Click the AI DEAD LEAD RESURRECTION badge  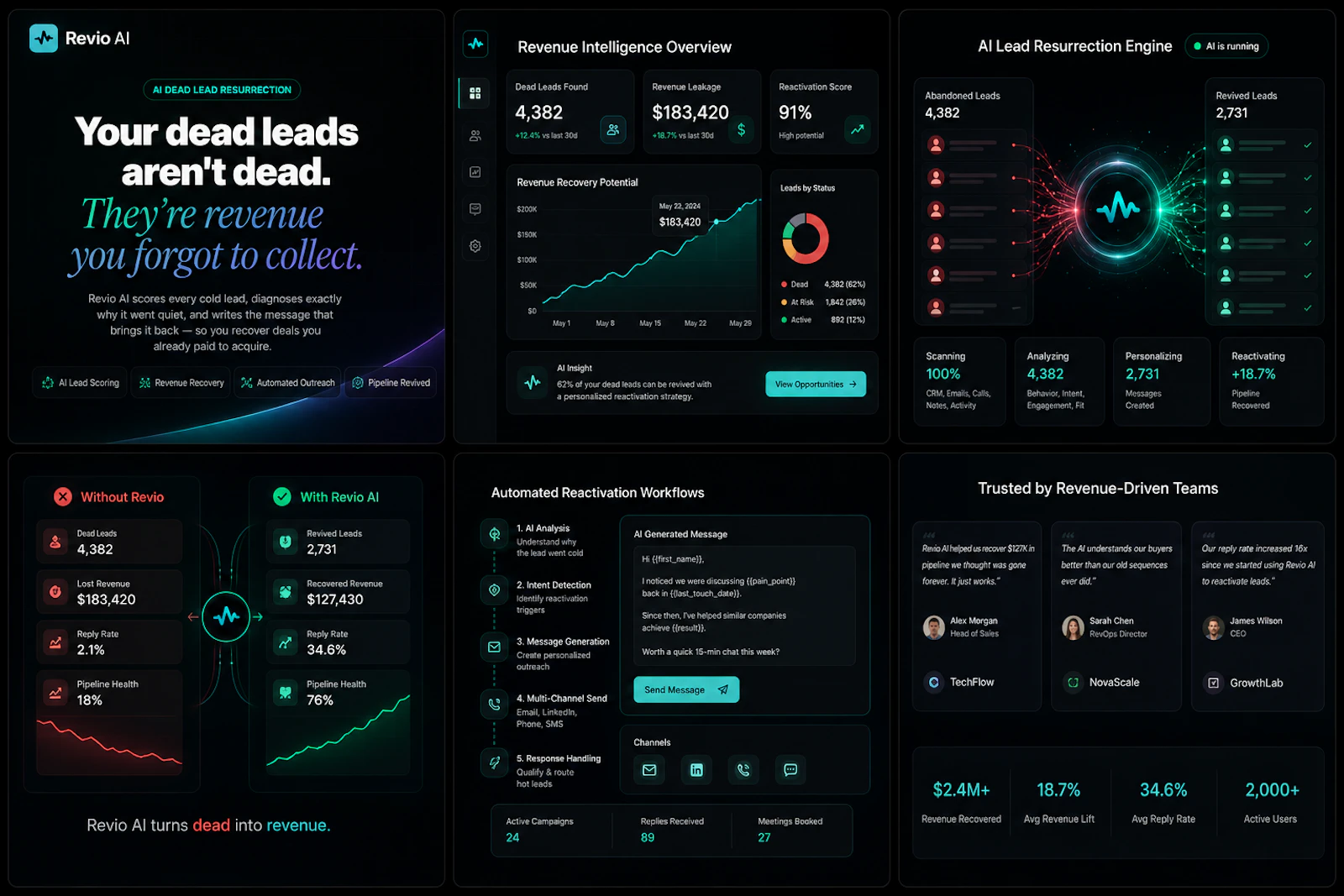tap(222, 90)
